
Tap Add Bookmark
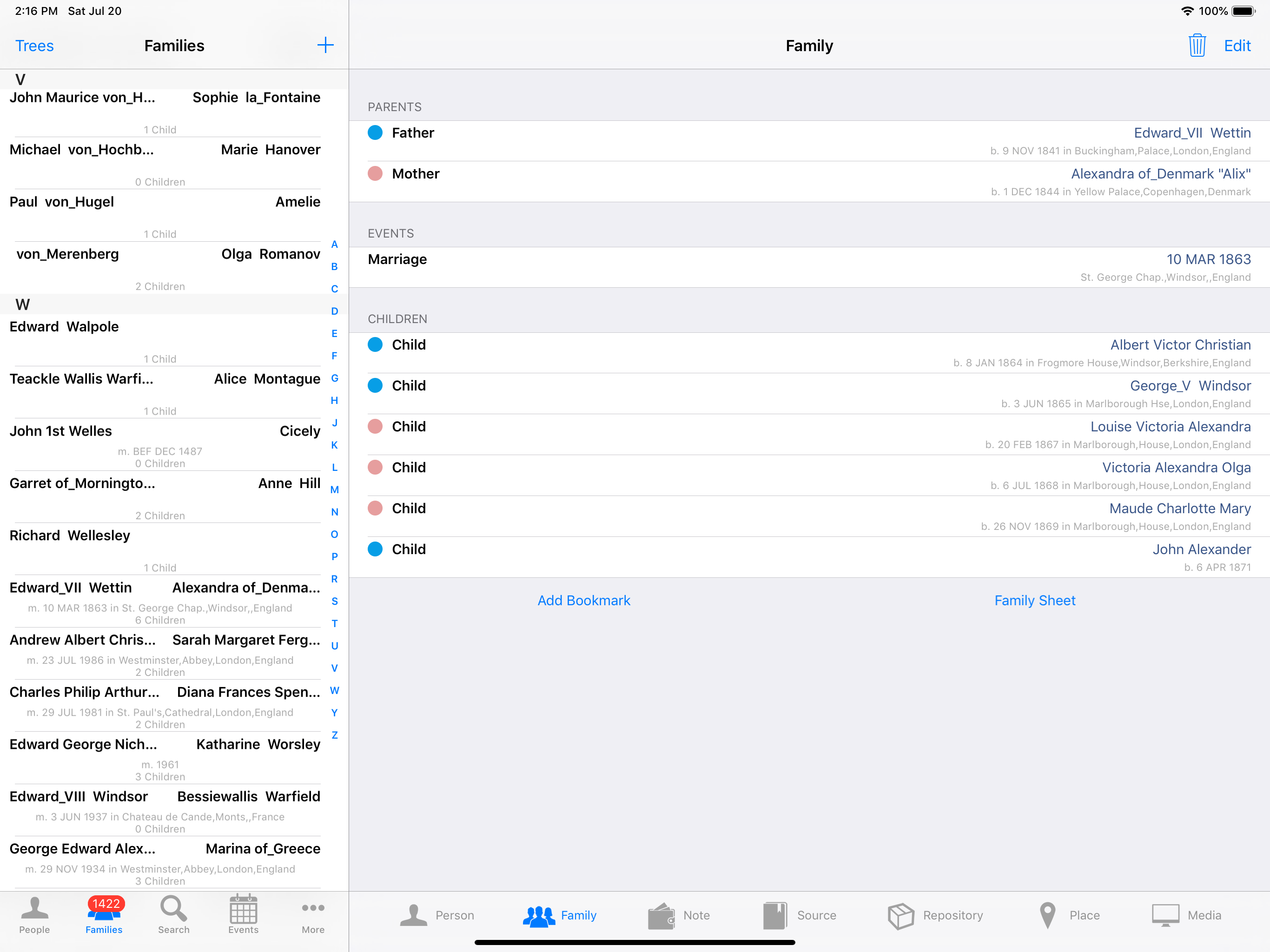(584, 600)
